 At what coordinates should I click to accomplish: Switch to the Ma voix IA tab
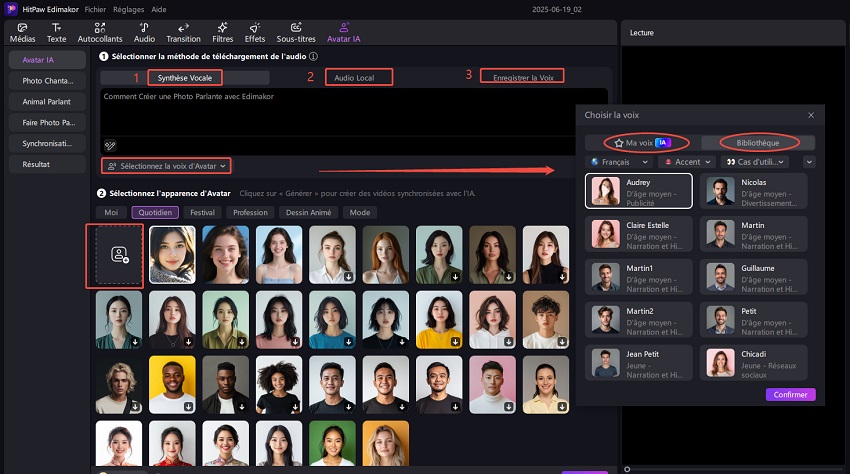pyautogui.click(x=643, y=143)
